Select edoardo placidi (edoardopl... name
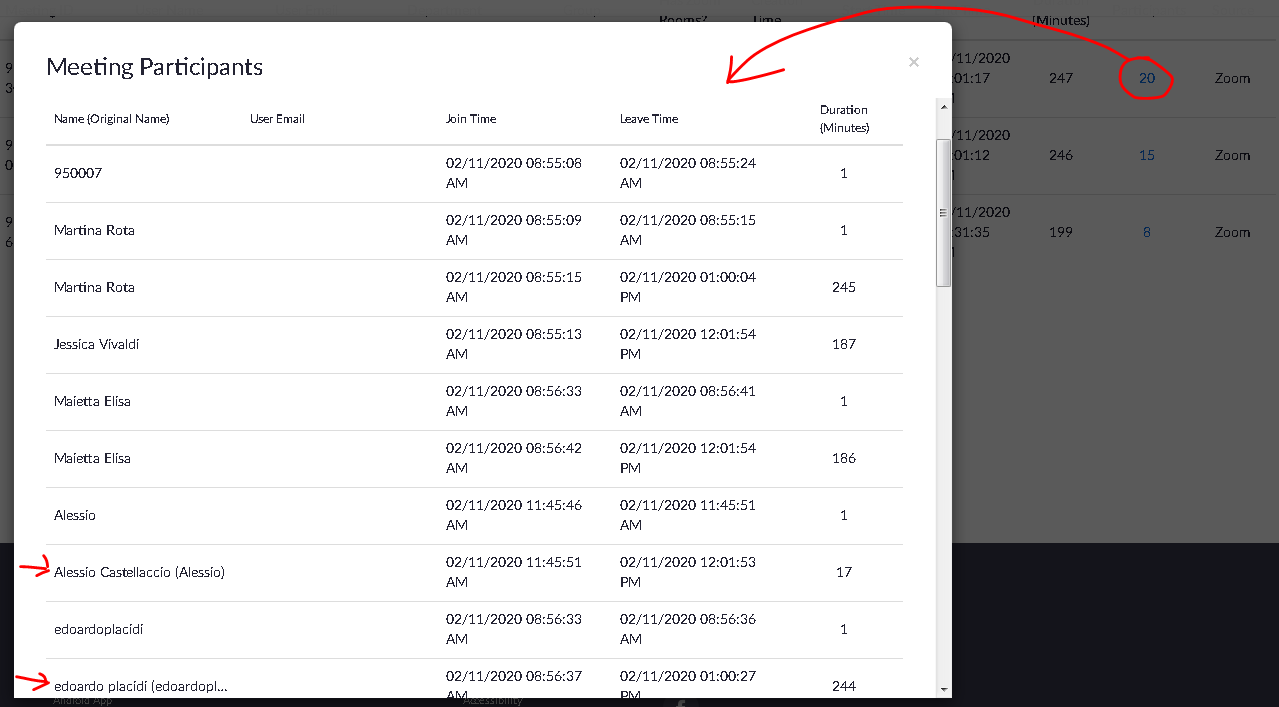The width and height of the screenshot is (1279, 707). click(x=141, y=686)
